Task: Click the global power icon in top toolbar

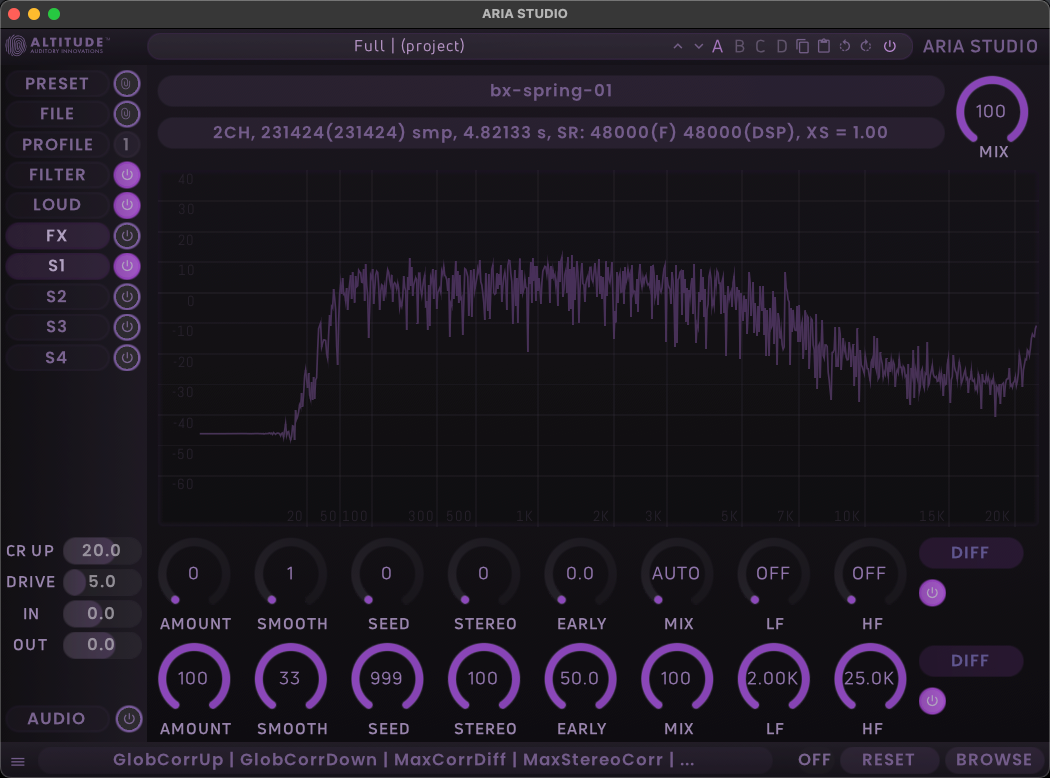Action: pyautogui.click(x=889, y=46)
